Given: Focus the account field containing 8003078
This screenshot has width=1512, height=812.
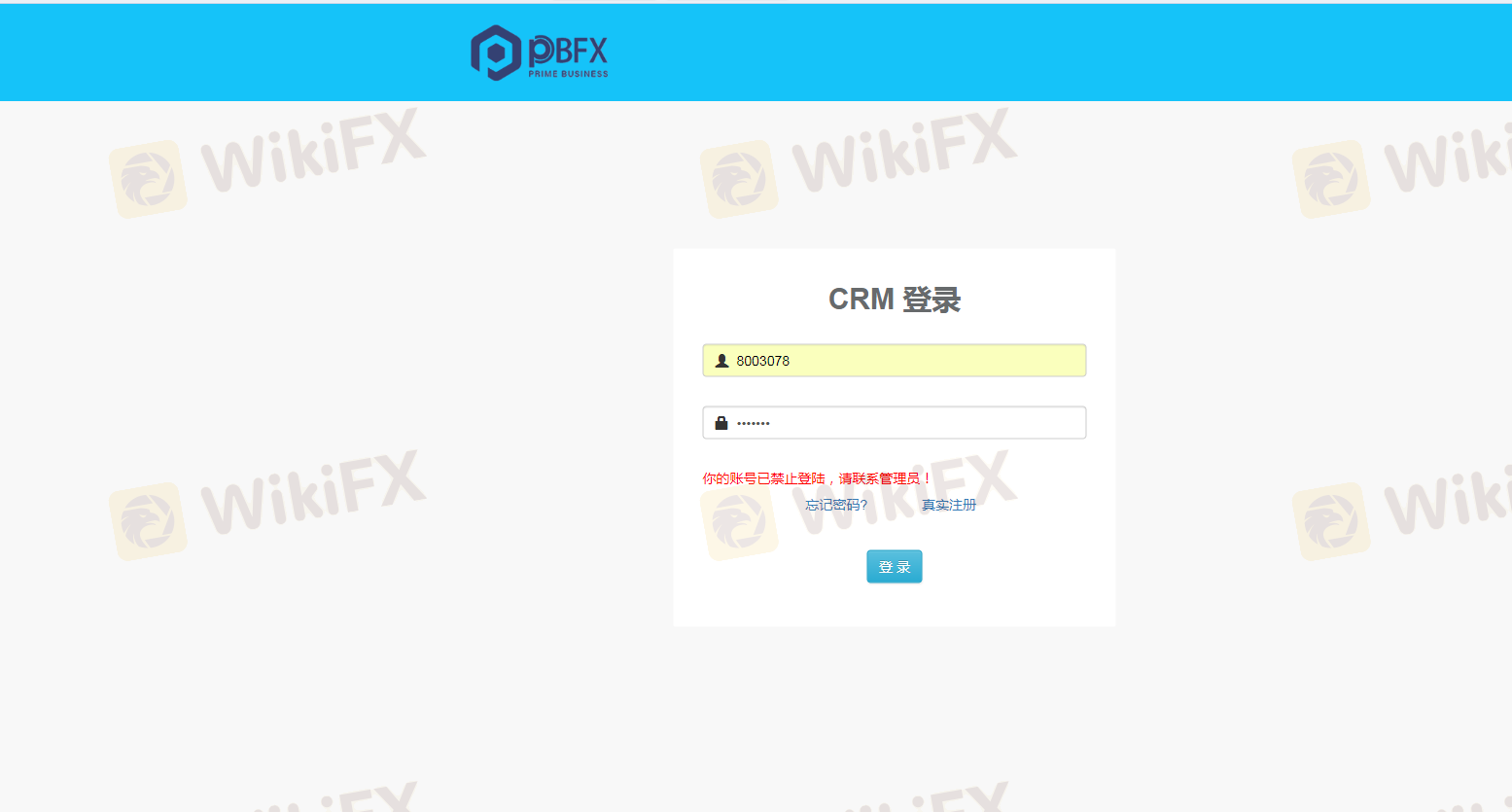Looking at the screenshot, I should pyautogui.click(x=895, y=361).
